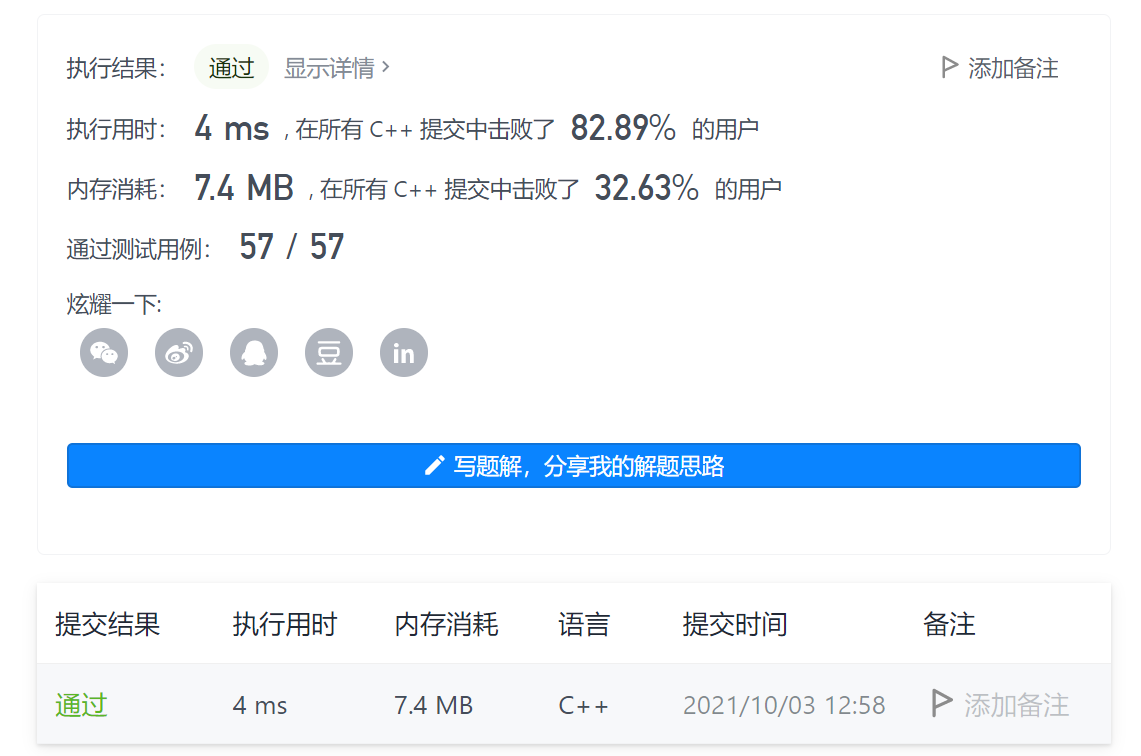1141x756 pixels.
Task: Click flag icon in submission row 添加备注
Action: 942,704
